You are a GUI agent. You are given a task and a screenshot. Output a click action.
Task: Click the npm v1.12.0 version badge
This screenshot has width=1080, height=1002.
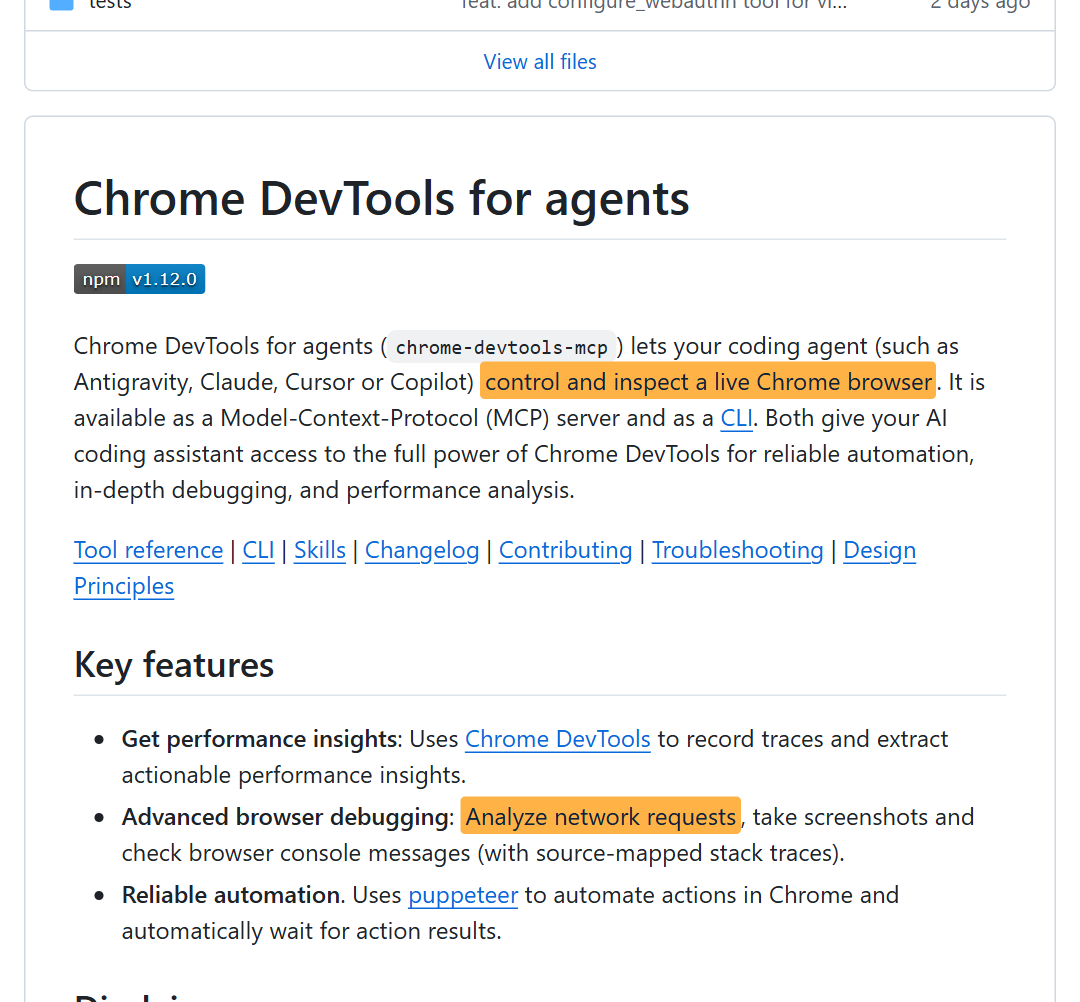pos(139,279)
